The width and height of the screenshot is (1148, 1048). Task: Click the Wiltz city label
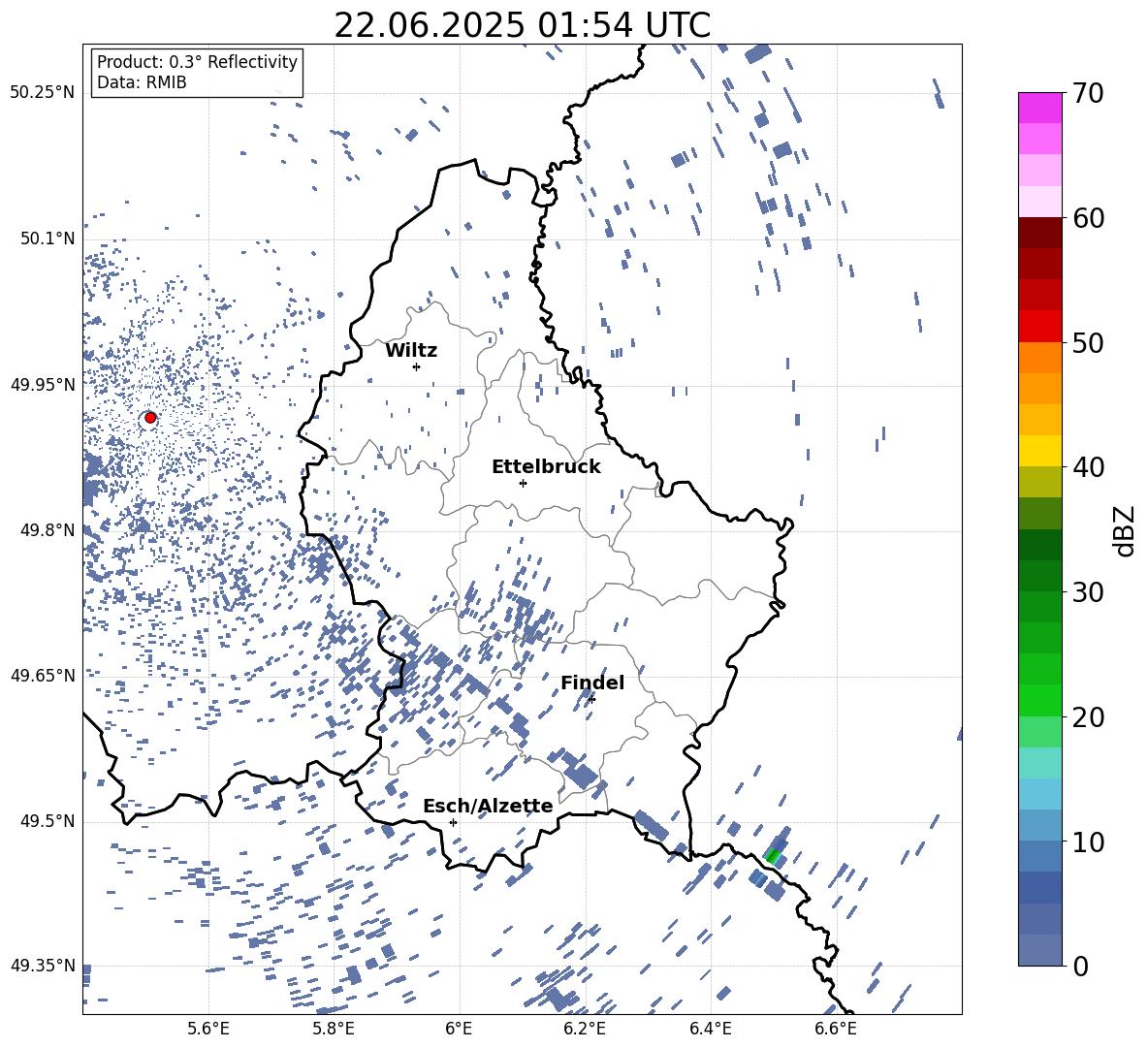click(411, 351)
